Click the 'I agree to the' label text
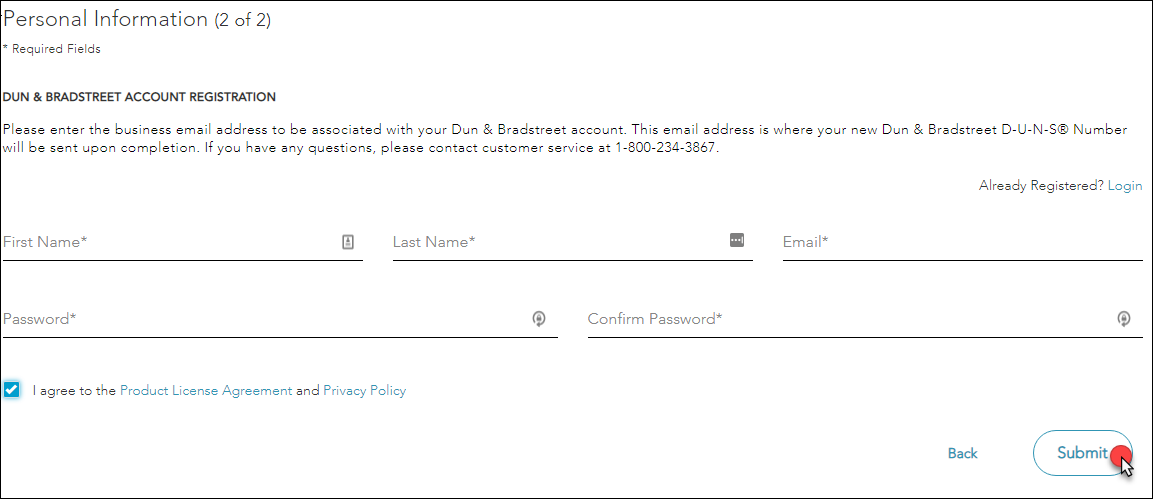This screenshot has width=1153, height=499. (75, 391)
